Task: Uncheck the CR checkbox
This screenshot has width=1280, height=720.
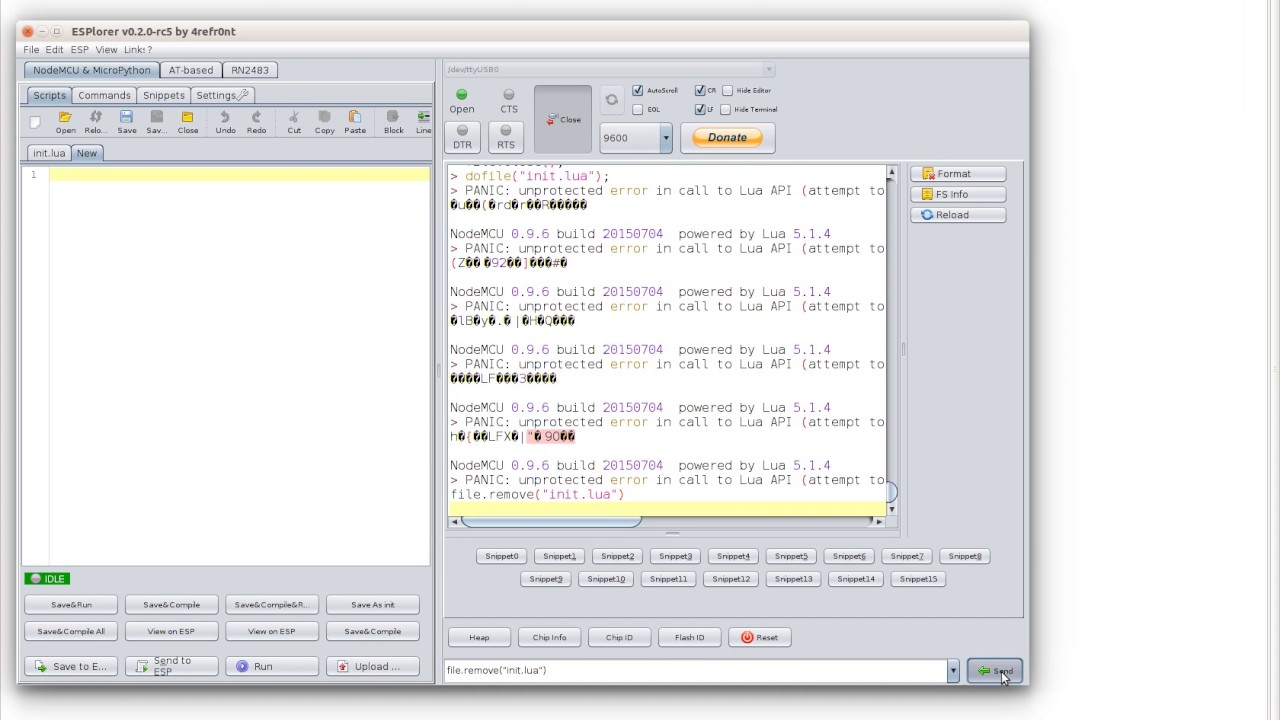Action: coord(700,91)
